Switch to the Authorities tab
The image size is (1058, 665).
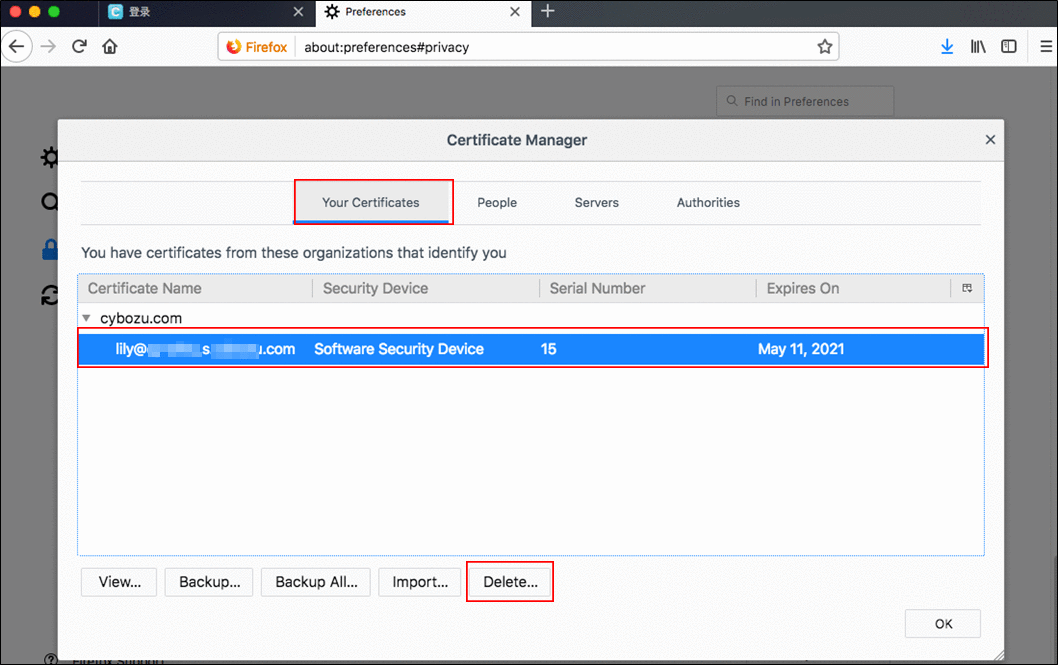click(708, 202)
